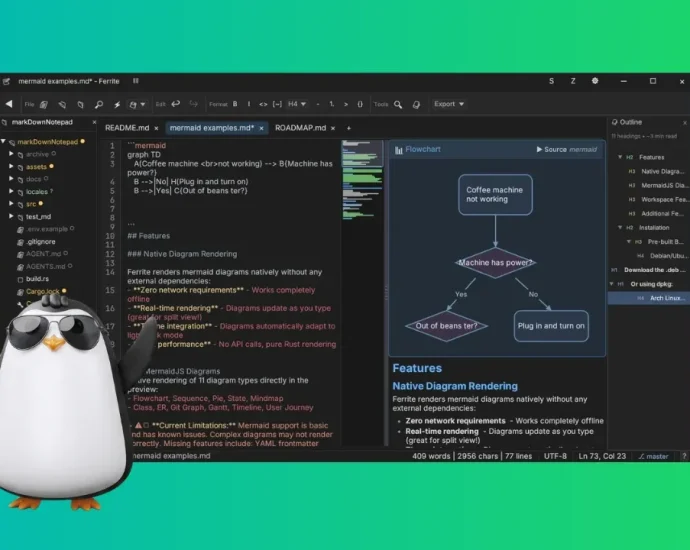Click the icon next to Tools search
This screenshot has height=550, width=690.
(x=416, y=104)
